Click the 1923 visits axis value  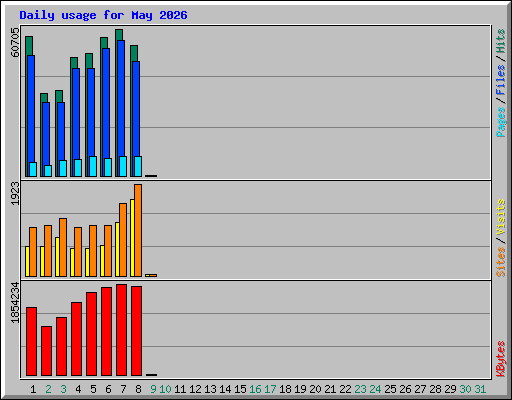(x=15, y=193)
